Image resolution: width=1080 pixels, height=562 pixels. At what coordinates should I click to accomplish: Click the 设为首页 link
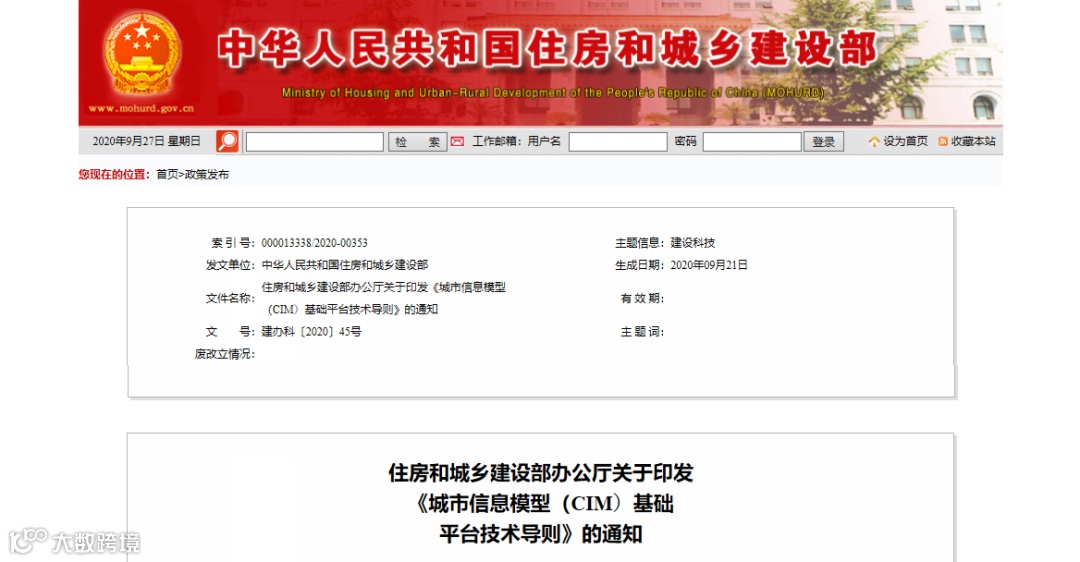905,141
